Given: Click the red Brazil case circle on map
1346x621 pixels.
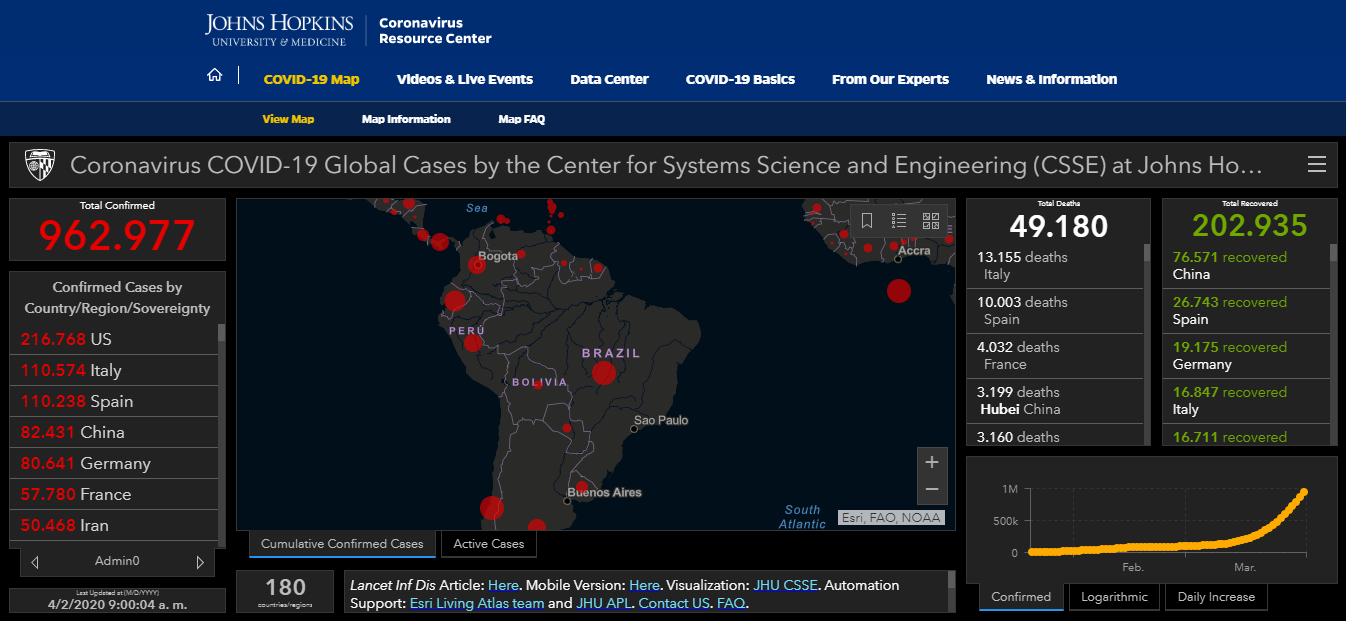Looking at the screenshot, I should pyautogui.click(x=603, y=373).
